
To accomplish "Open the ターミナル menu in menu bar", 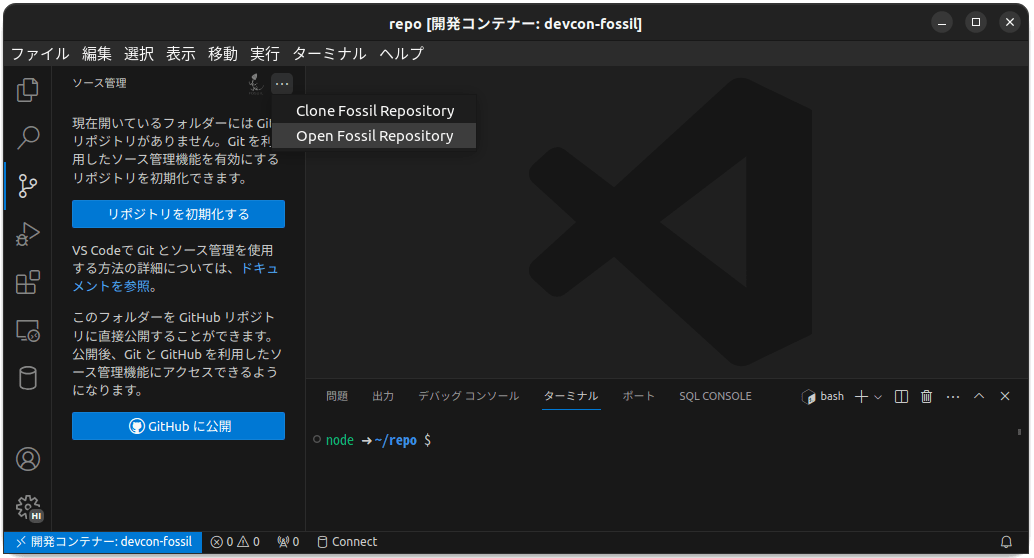I will pyautogui.click(x=329, y=53).
